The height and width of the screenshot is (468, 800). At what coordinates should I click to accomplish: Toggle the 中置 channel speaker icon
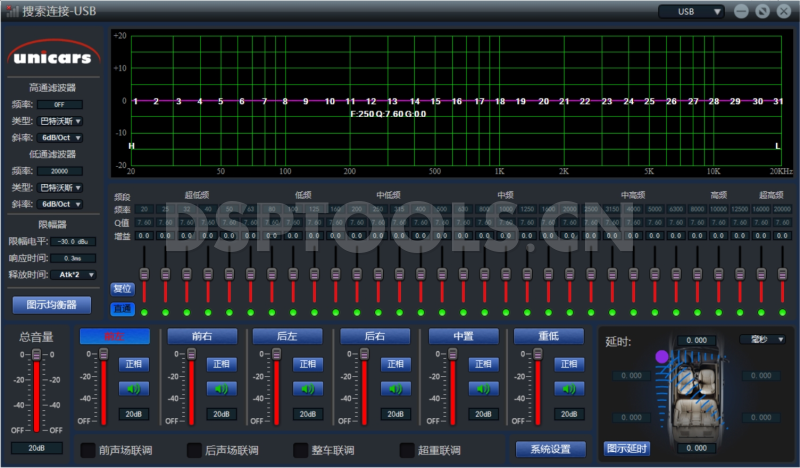click(482, 389)
